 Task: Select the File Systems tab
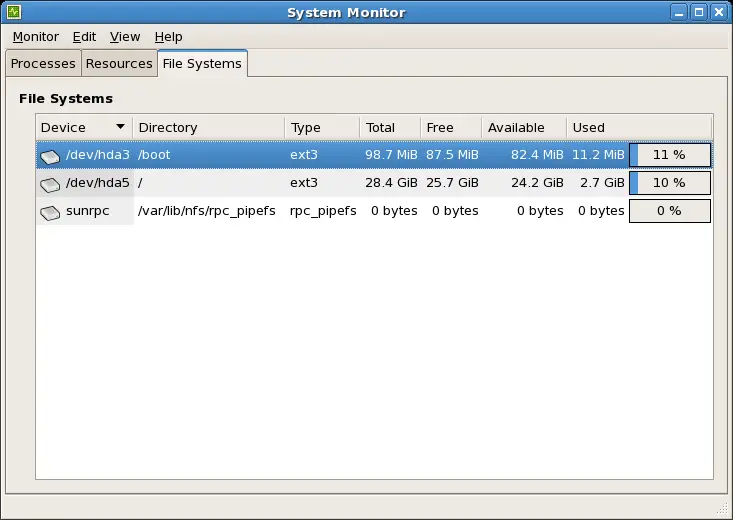[x=202, y=63]
